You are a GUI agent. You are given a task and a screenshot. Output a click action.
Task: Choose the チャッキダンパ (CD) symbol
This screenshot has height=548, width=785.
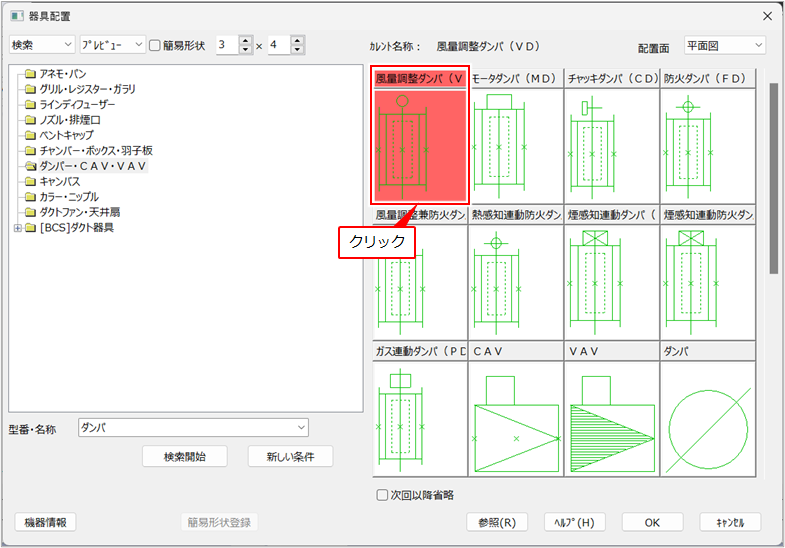click(611, 145)
